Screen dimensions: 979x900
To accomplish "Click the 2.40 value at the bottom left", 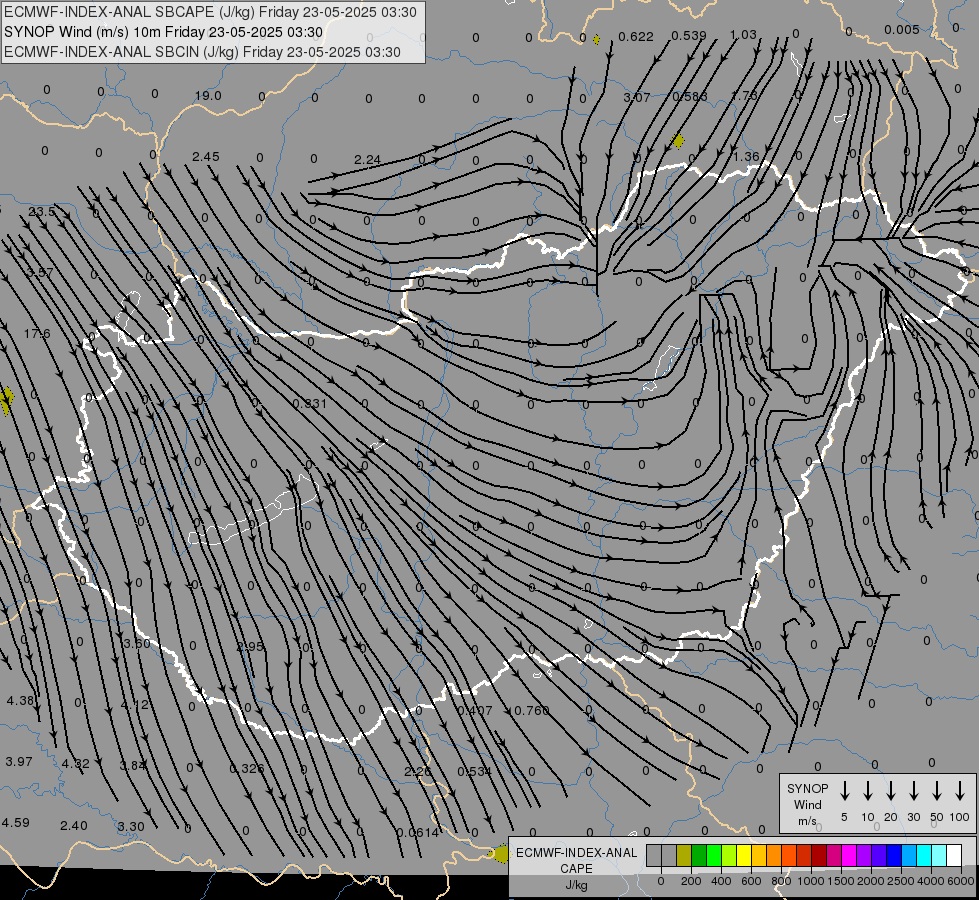I will click(74, 825).
